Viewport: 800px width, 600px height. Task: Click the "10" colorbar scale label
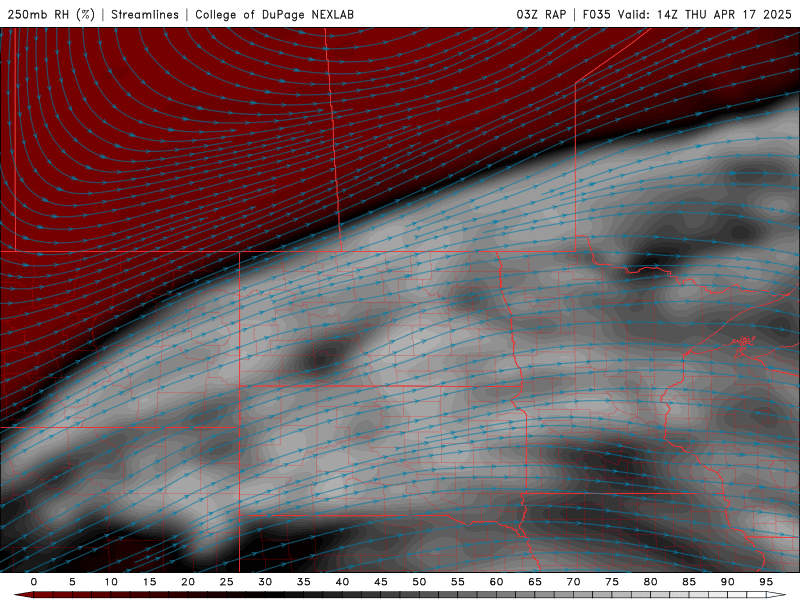click(111, 582)
